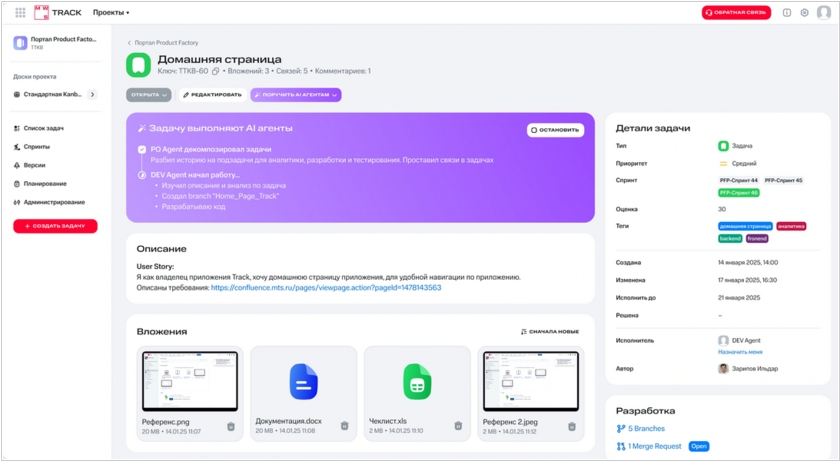Open the Проекты menu
This screenshot has height=461, width=840.
(111, 13)
